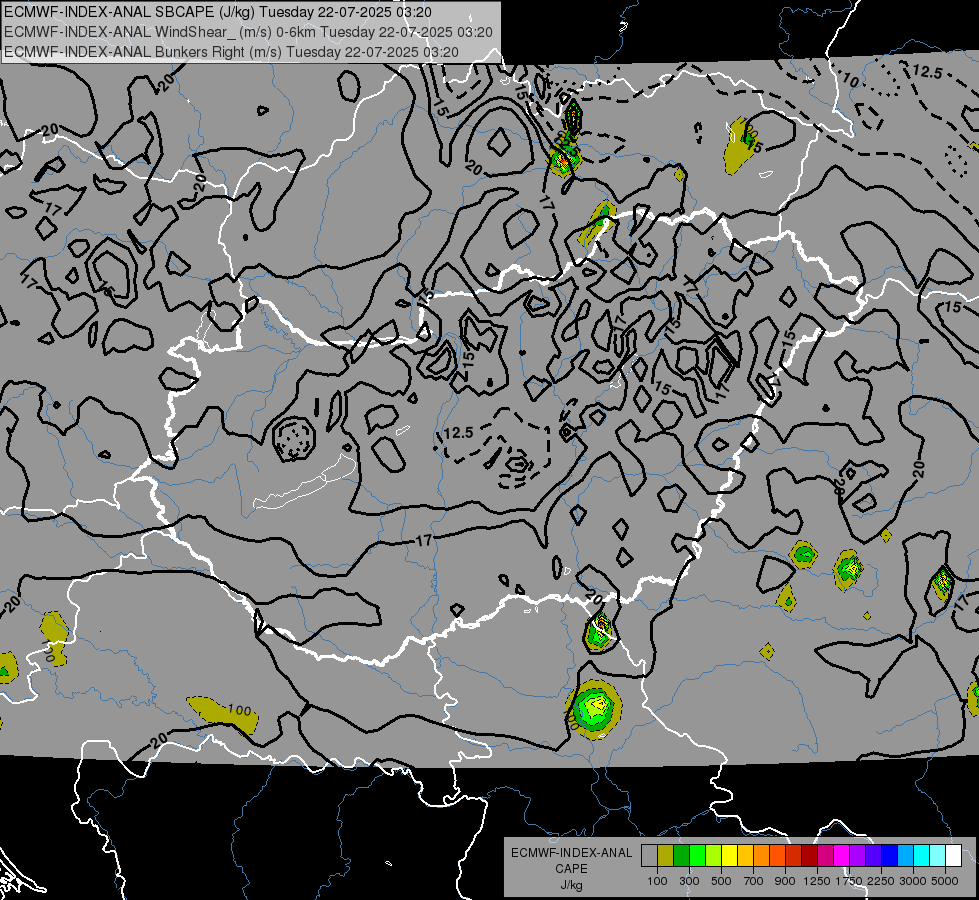
Task: Click the ECMWF-INDEX-ANAL legend title
Action: (x=572, y=853)
